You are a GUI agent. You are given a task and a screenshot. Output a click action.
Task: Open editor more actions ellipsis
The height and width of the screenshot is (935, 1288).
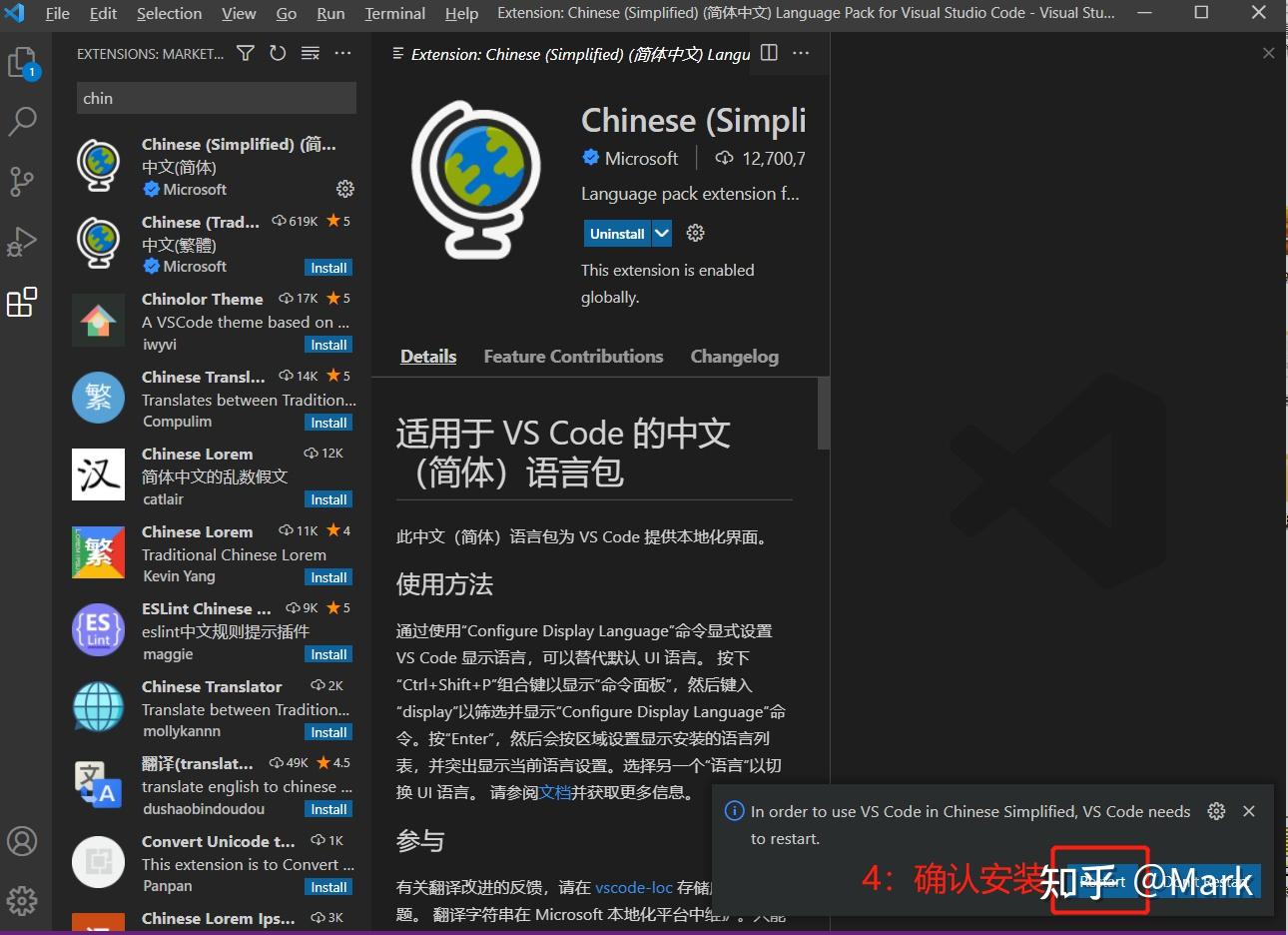click(x=801, y=53)
